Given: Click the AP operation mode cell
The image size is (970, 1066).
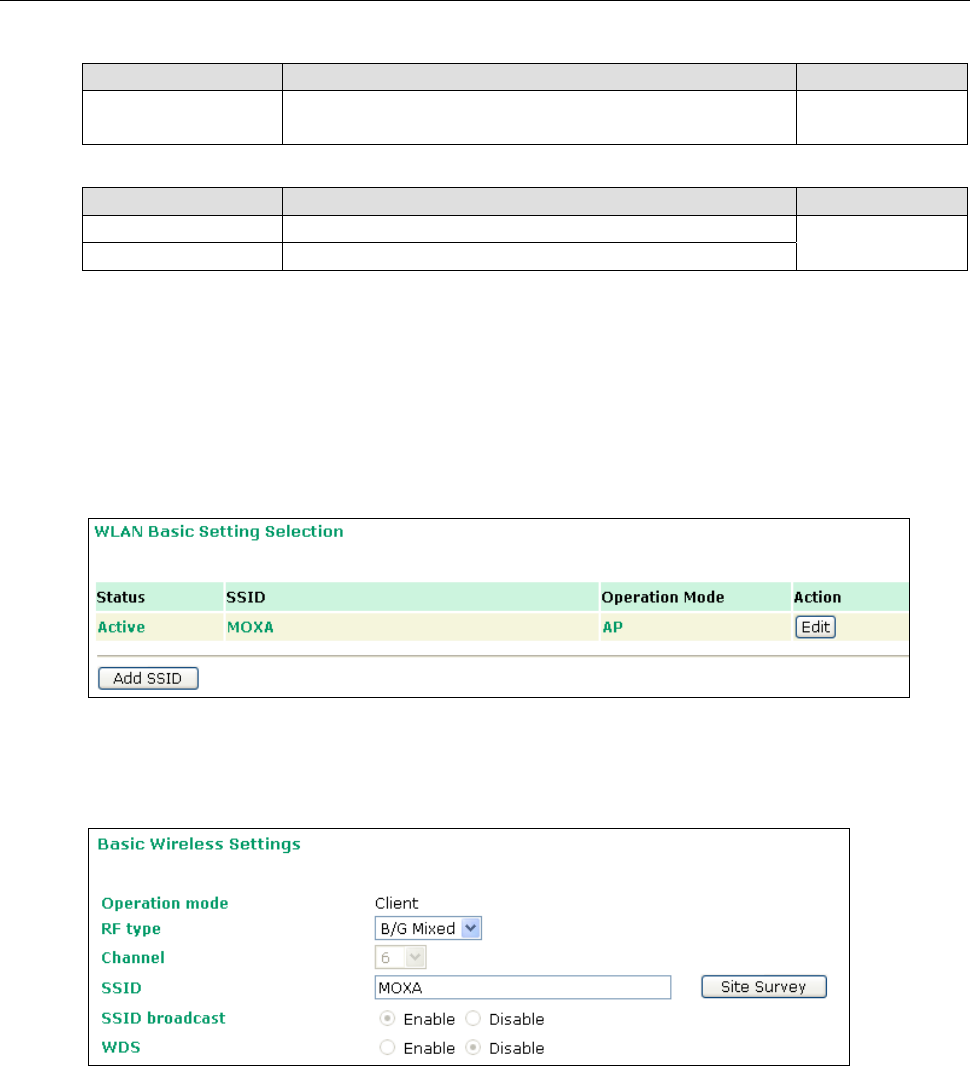Looking at the screenshot, I should tap(695, 627).
